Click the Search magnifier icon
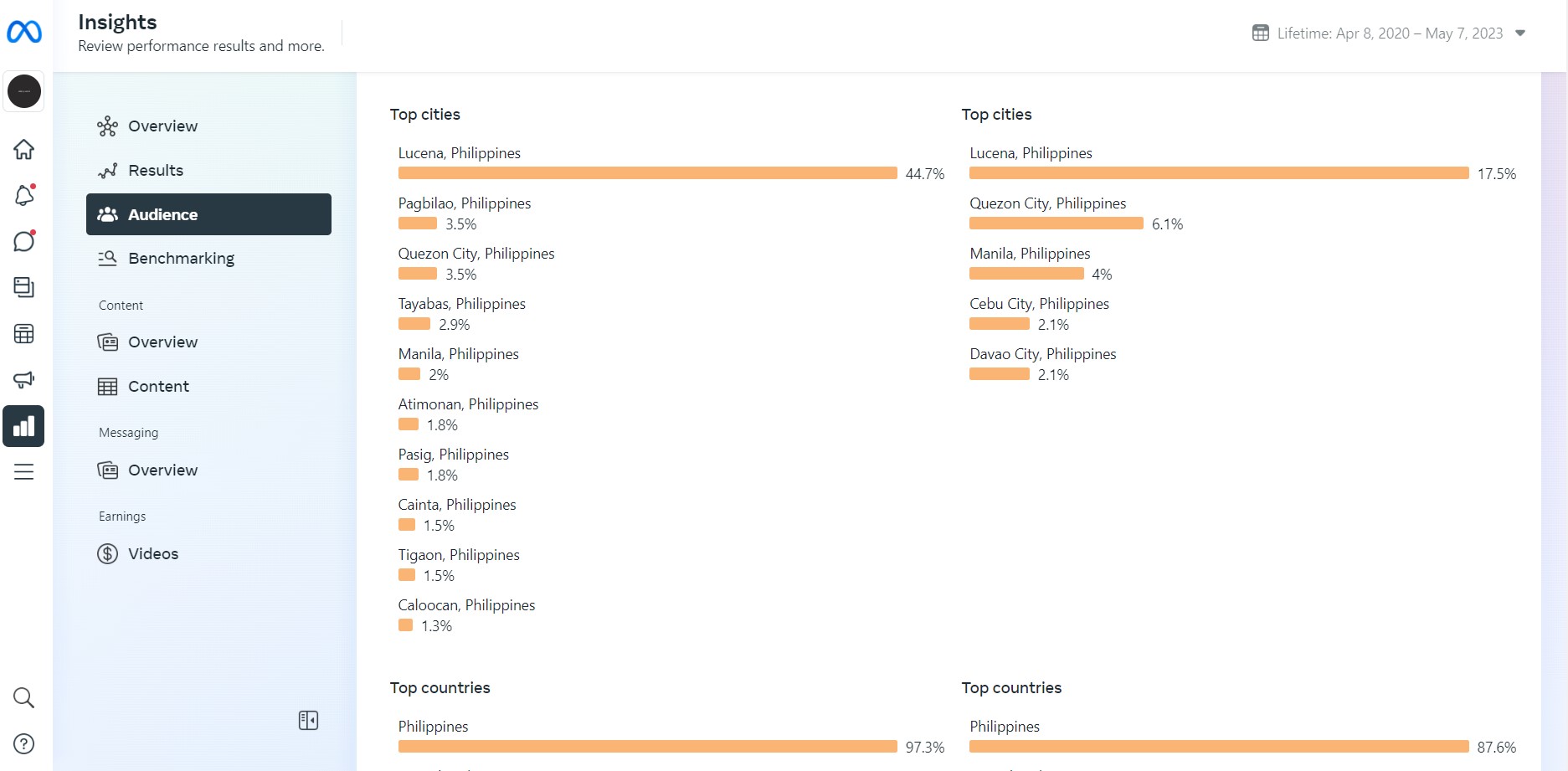The height and width of the screenshot is (771, 1568). pos(24,698)
